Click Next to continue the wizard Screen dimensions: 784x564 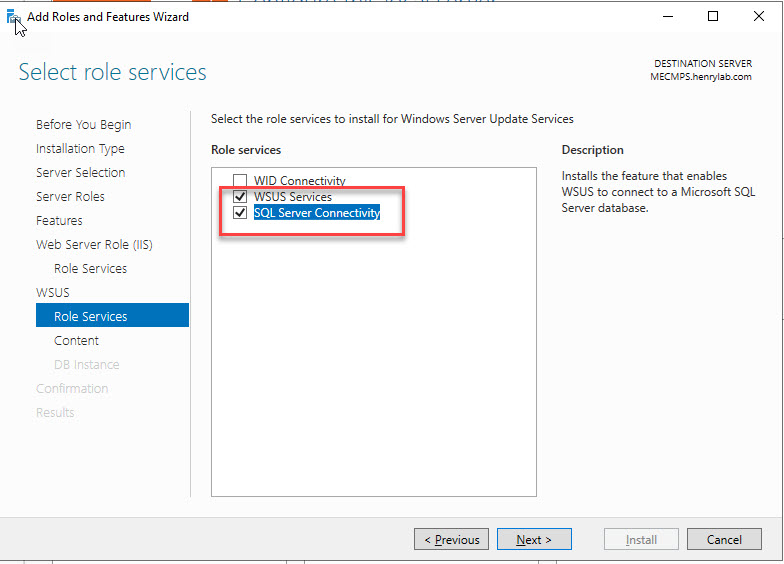533,540
